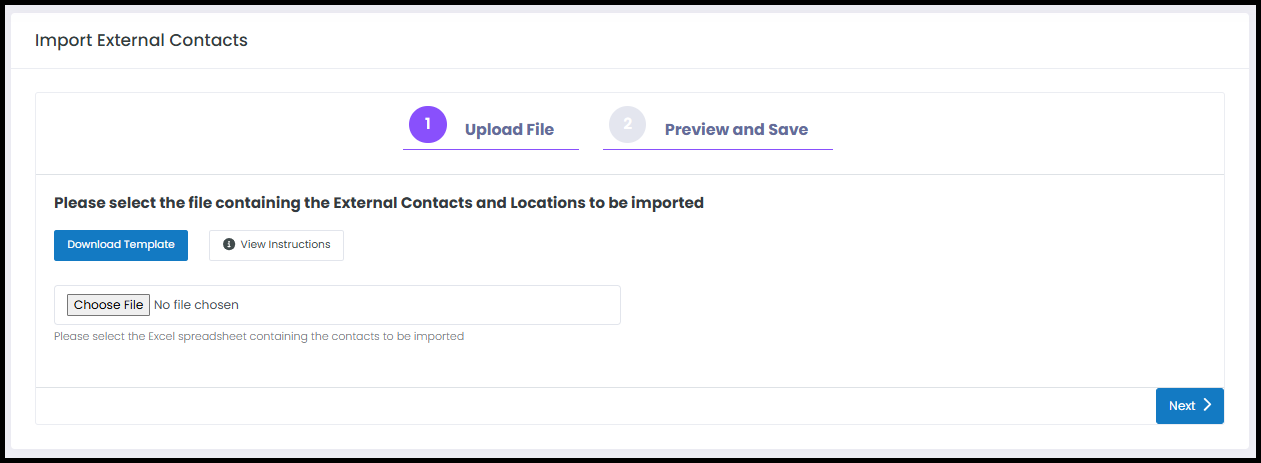The height and width of the screenshot is (463, 1261).
Task: Click blank panel area below the help text
Action: click(630, 366)
